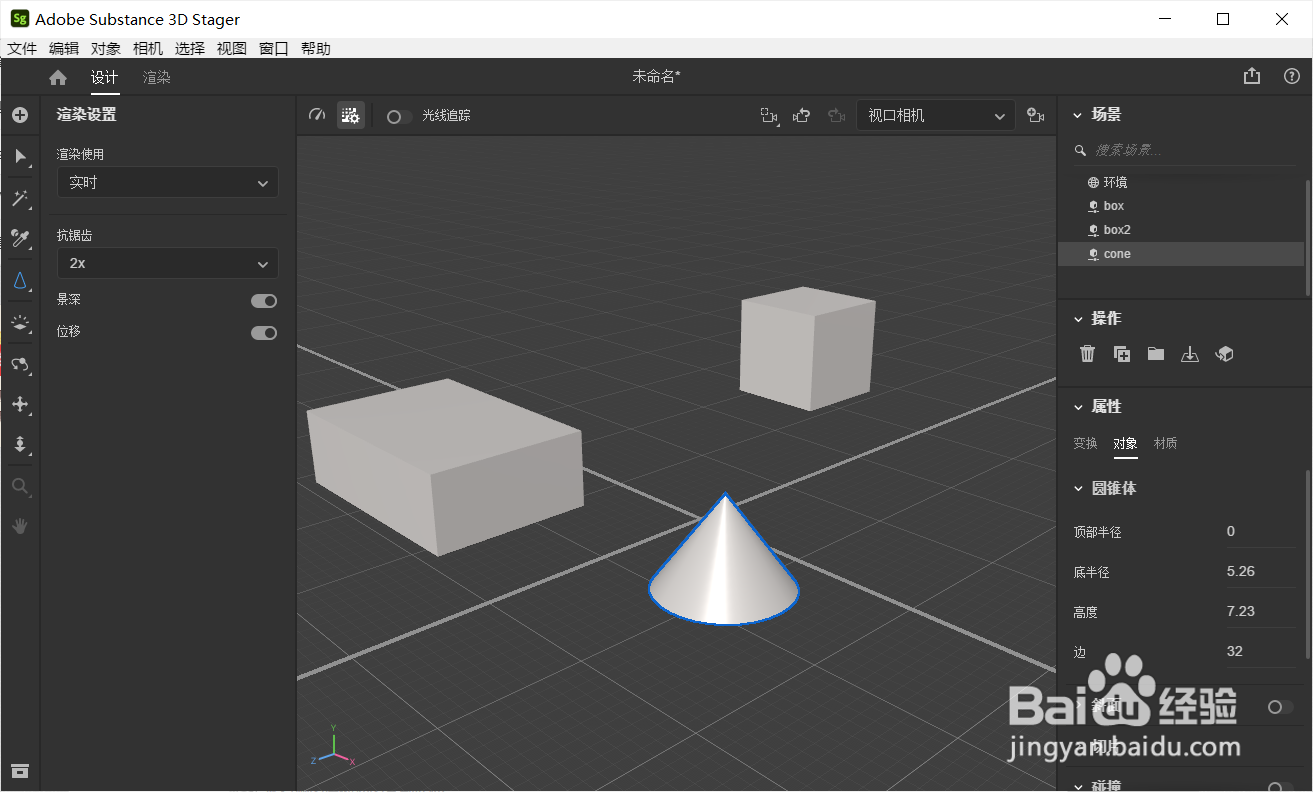Screen dimensions: 1313x792
Task: Open the 视图 menu
Action: click(x=232, y=48)
